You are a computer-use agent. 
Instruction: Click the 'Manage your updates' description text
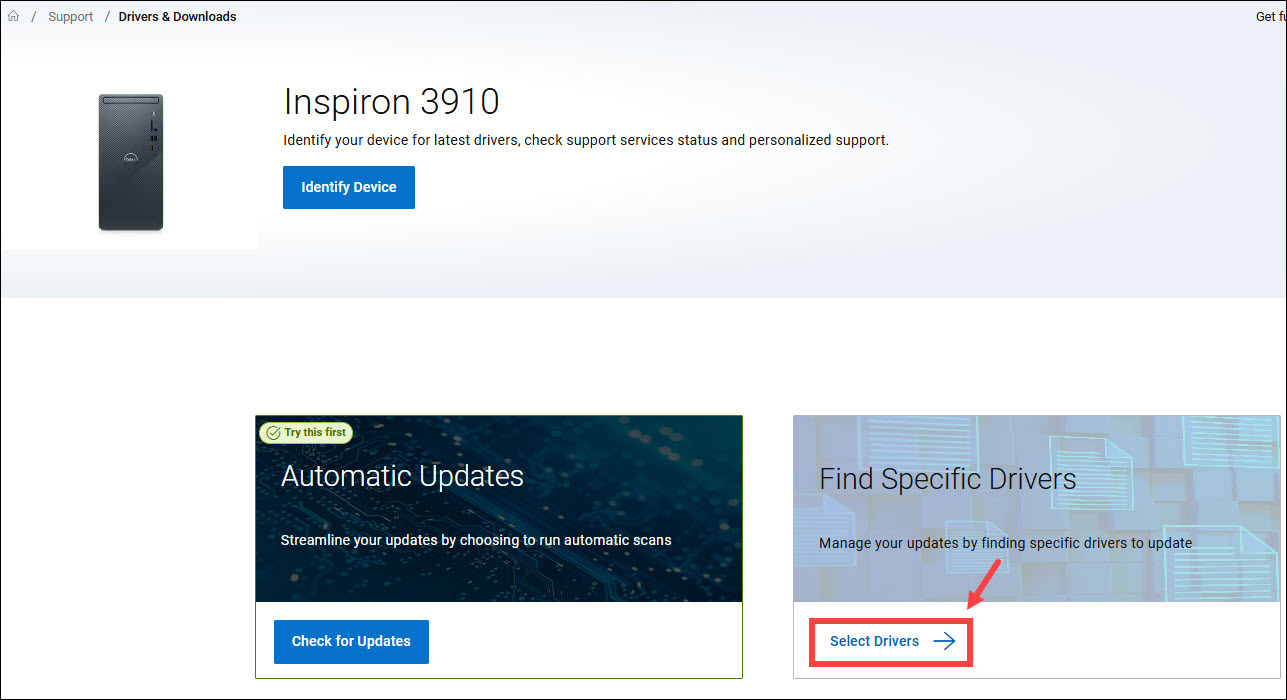click(x=1005, y=543)
